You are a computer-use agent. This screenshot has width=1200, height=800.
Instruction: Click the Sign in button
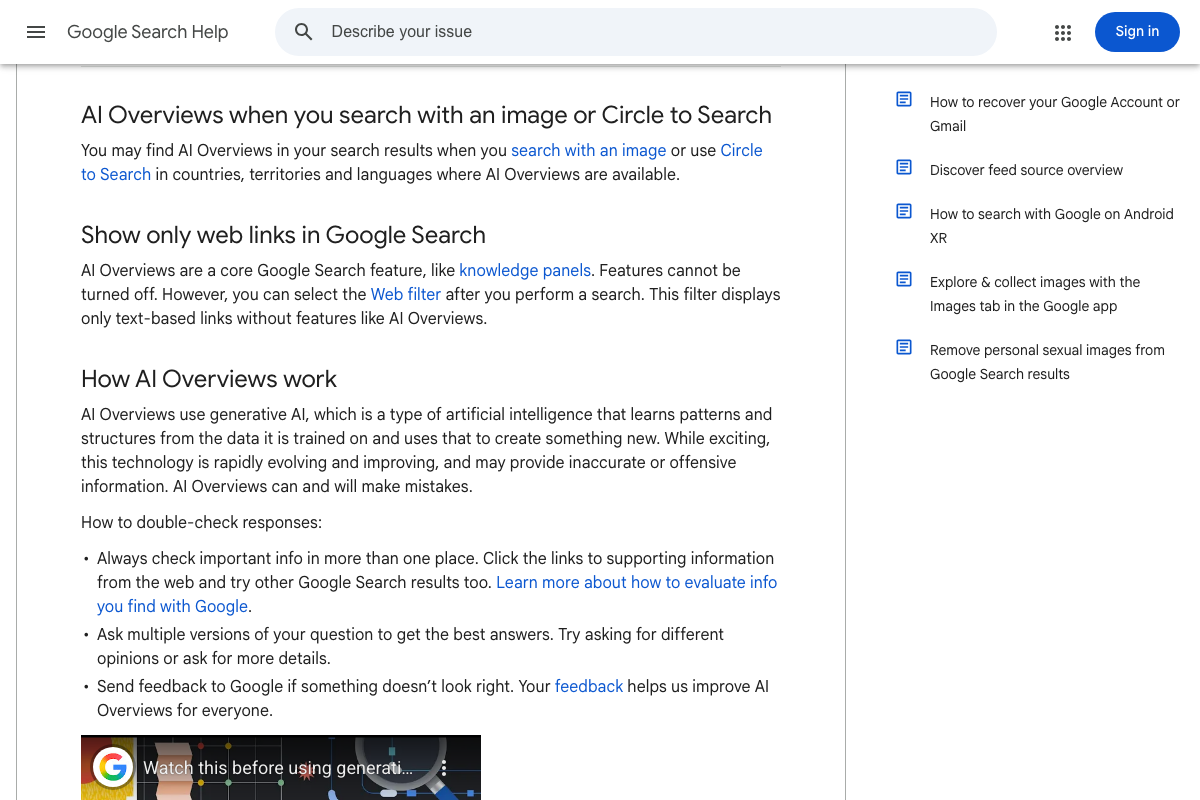click(1137, 32)
